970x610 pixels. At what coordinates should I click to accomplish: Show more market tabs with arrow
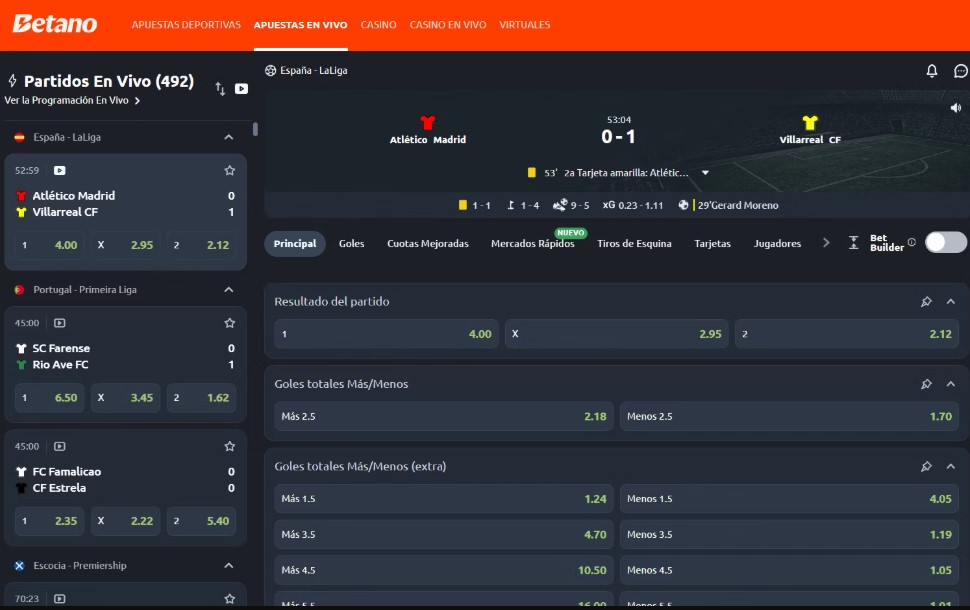point(826,243)
